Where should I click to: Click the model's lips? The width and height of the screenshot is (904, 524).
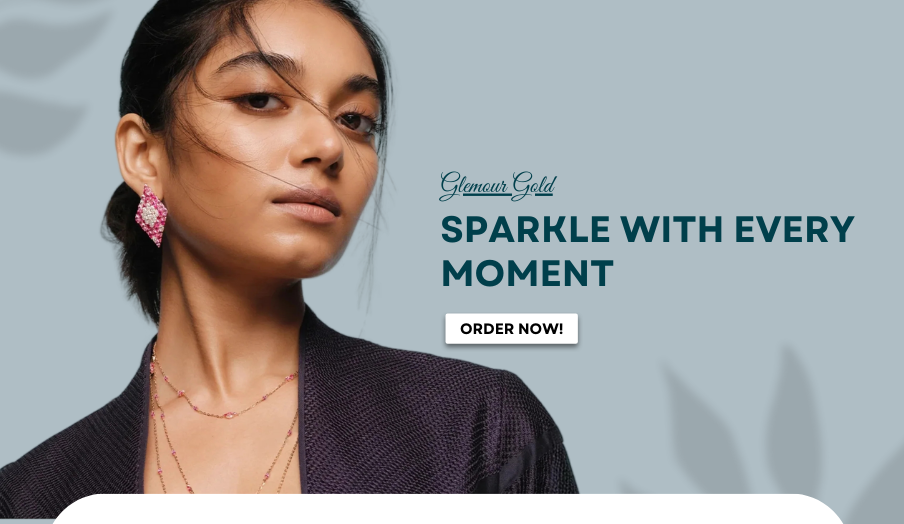pos(307,206)
